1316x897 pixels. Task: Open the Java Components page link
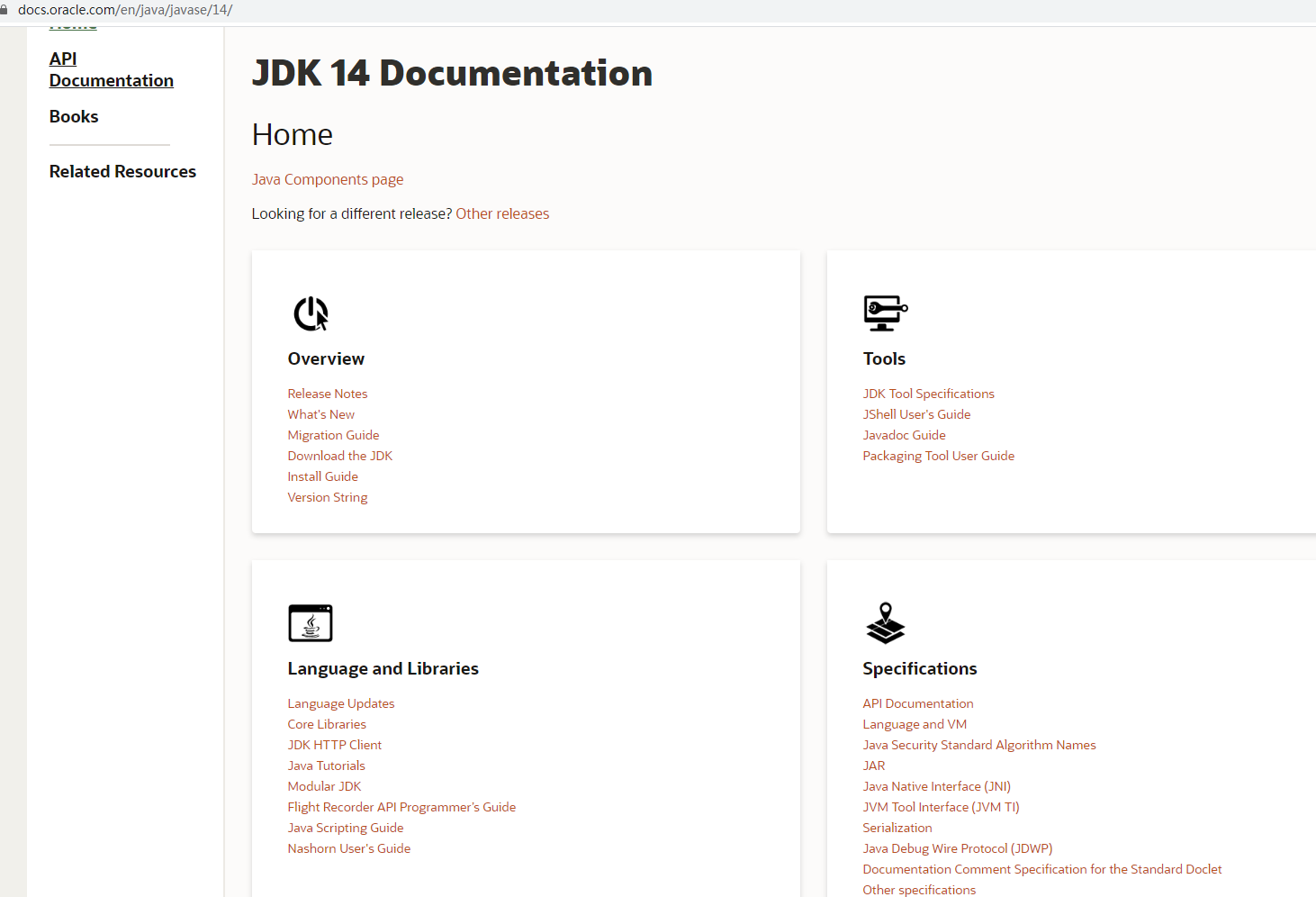coord(328,179)
